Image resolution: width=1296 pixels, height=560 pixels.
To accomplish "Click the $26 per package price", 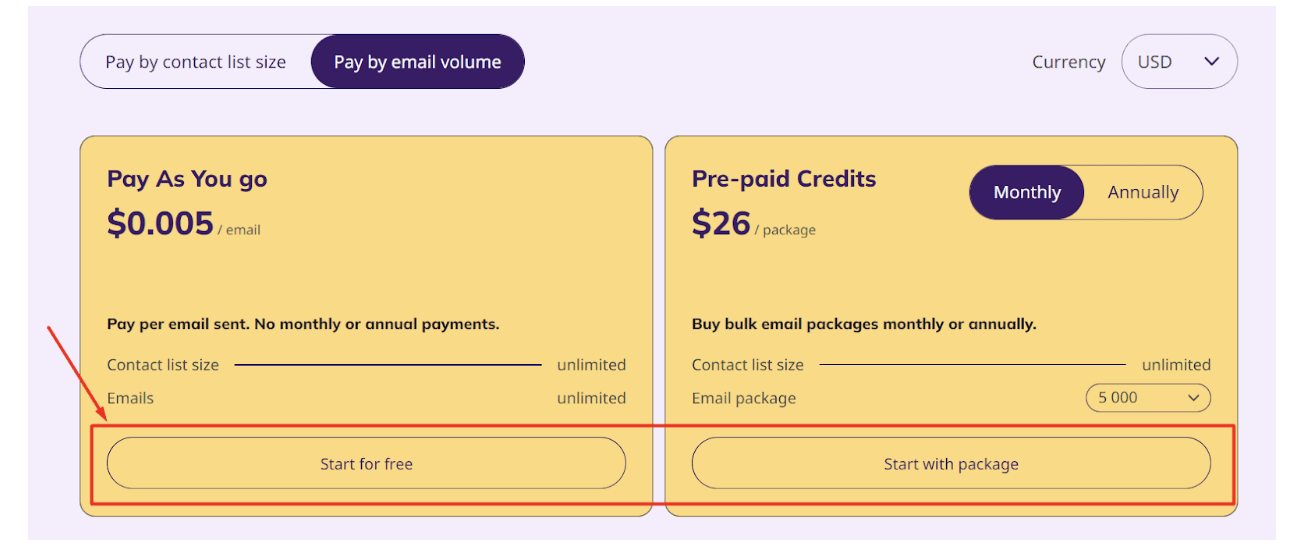I will point(721,223).
